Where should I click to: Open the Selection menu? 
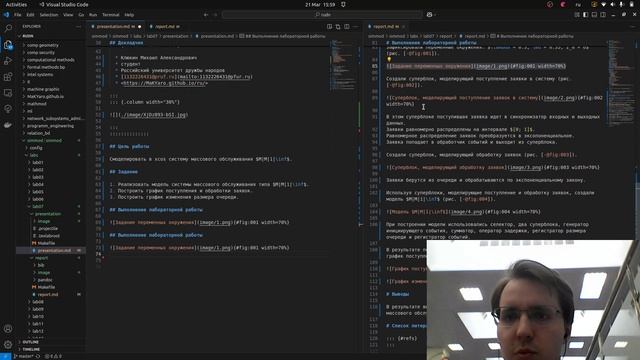click(49, 15)
